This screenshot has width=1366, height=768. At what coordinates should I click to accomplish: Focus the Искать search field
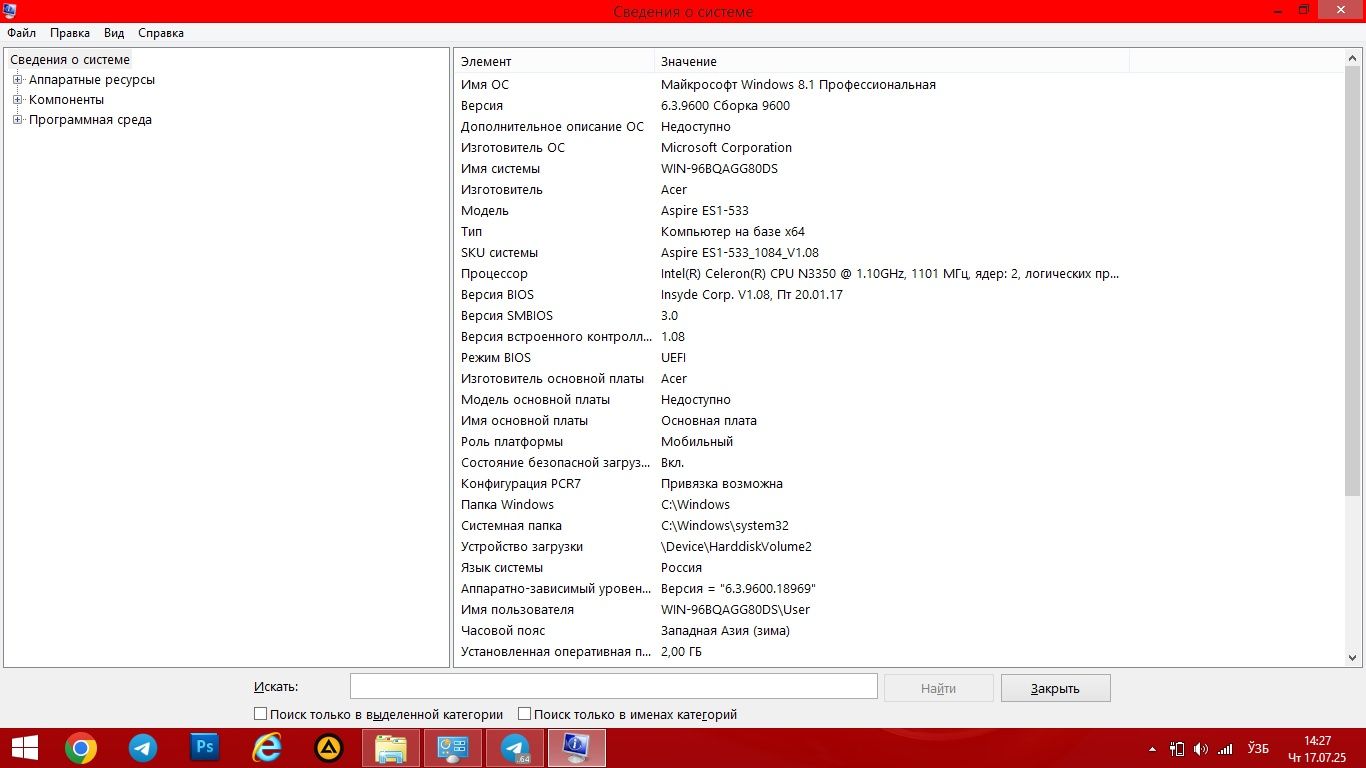click(613, 686)
